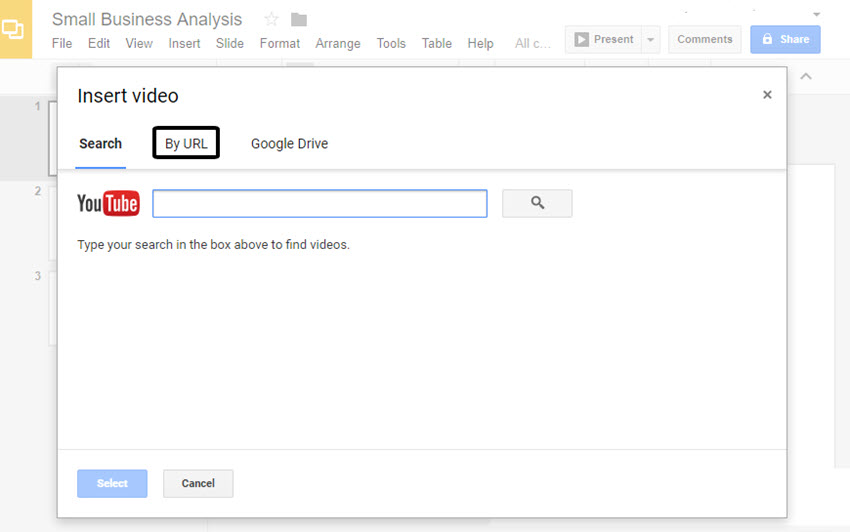Select slide 2 thumbnail in filmstrip

click(x=53, y=223)
